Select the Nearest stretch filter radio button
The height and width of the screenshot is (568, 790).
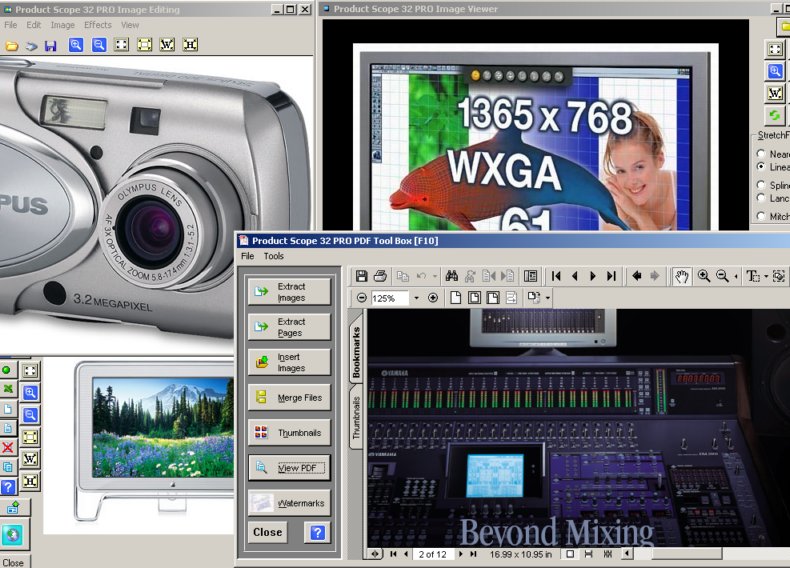(761, 154)
